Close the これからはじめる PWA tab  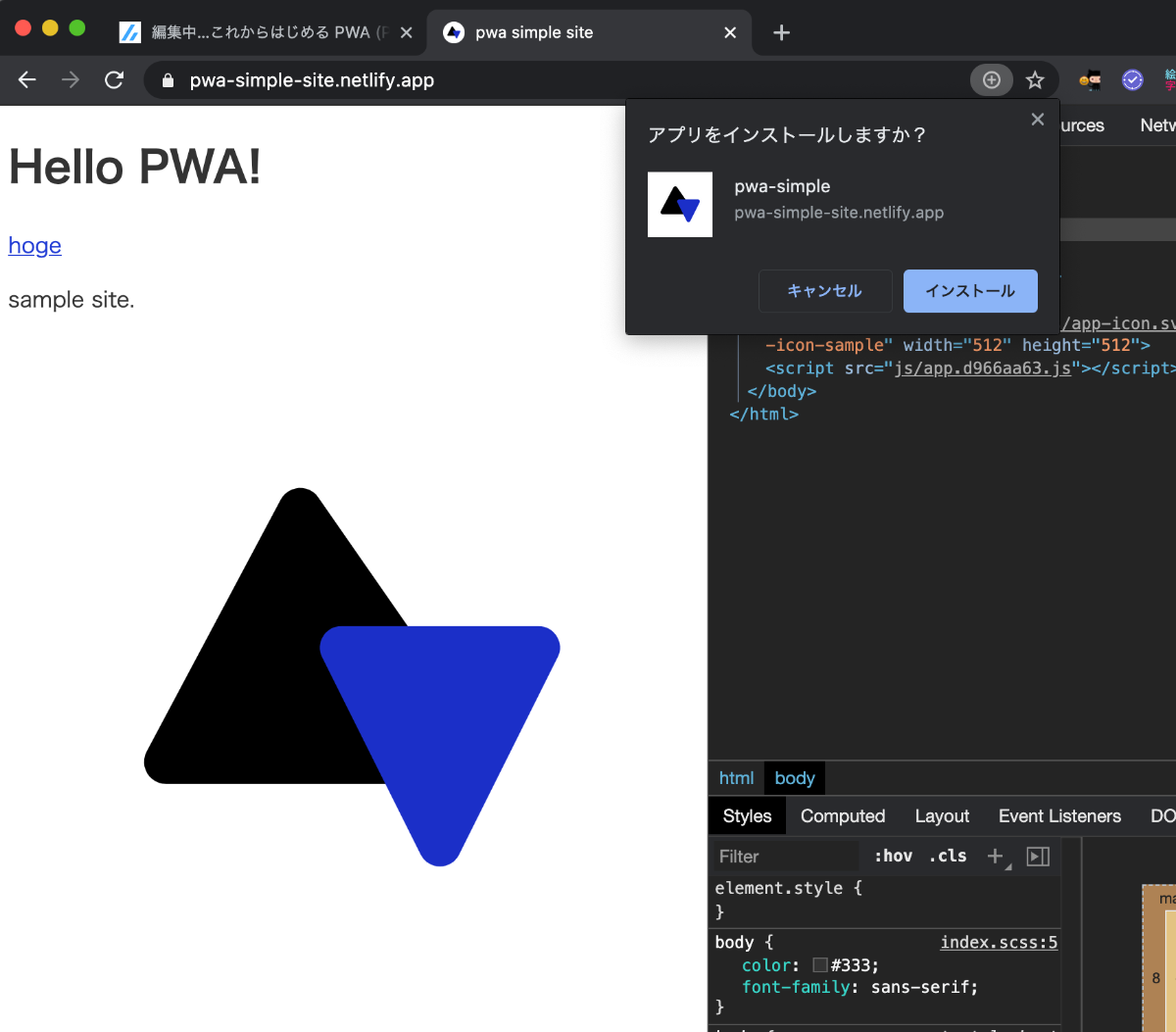click(x=407, y=32)
